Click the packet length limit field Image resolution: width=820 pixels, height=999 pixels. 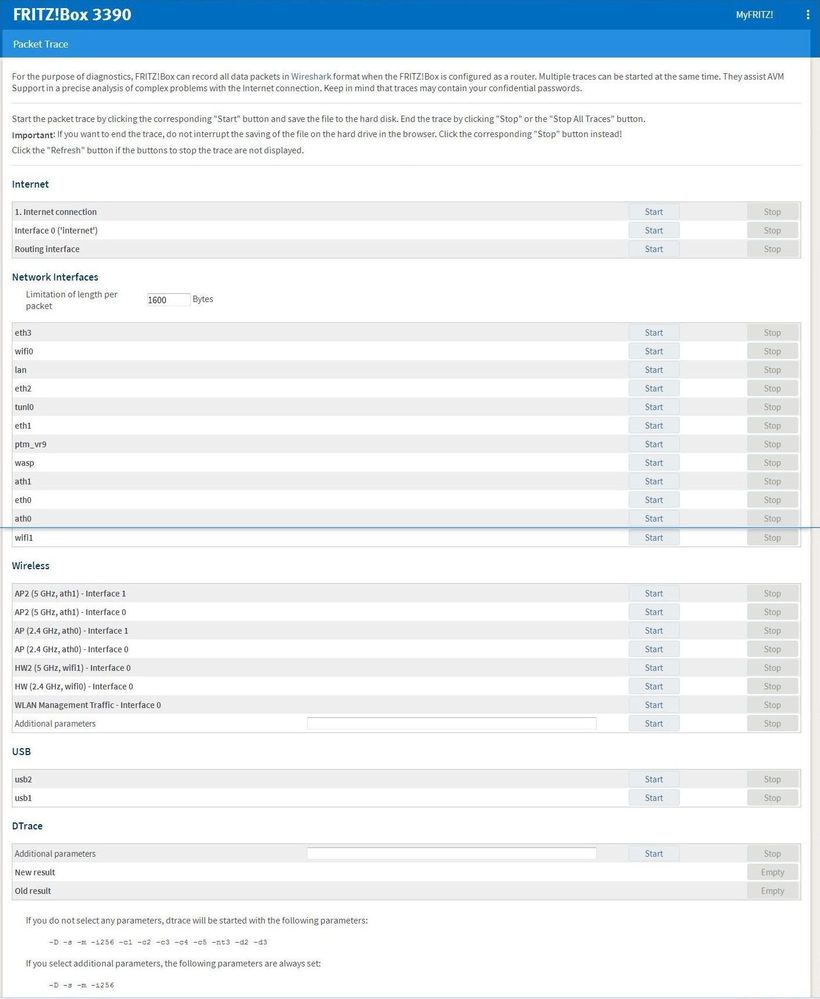[x=168, y=299]
